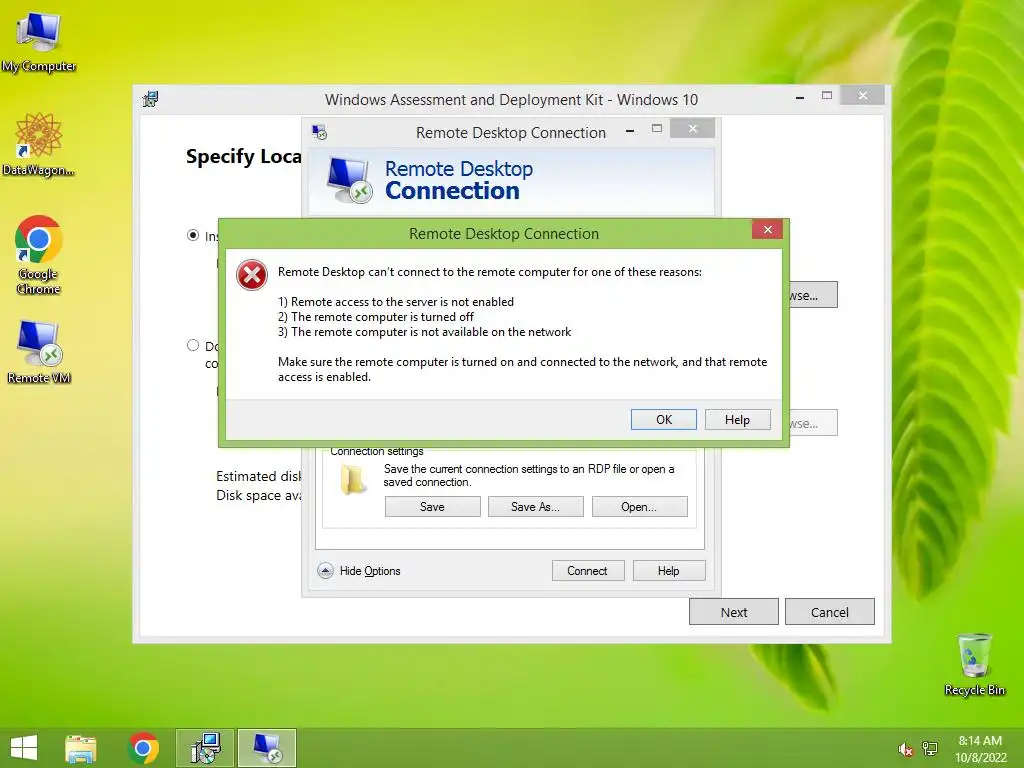Launch Chrome from the taskbar
The width and height of the screenshot is (1024, 768).
click(x=143, y=748)
